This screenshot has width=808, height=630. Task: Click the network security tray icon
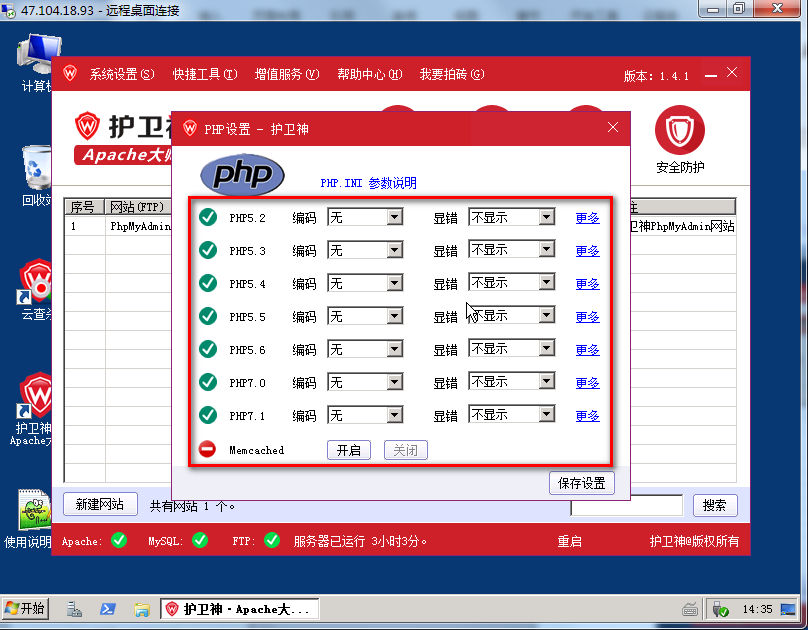pyautogui.click(x=720, y=609)
